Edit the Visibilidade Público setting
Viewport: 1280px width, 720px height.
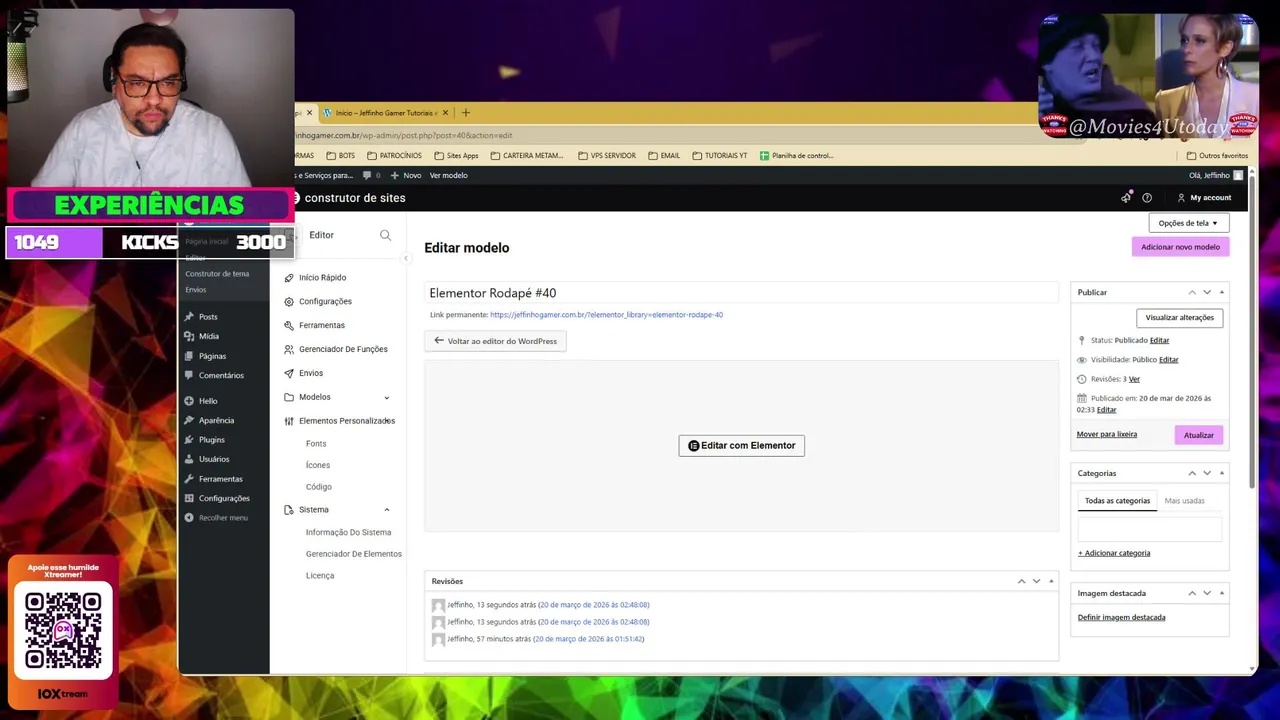(x=1168, y=360)
